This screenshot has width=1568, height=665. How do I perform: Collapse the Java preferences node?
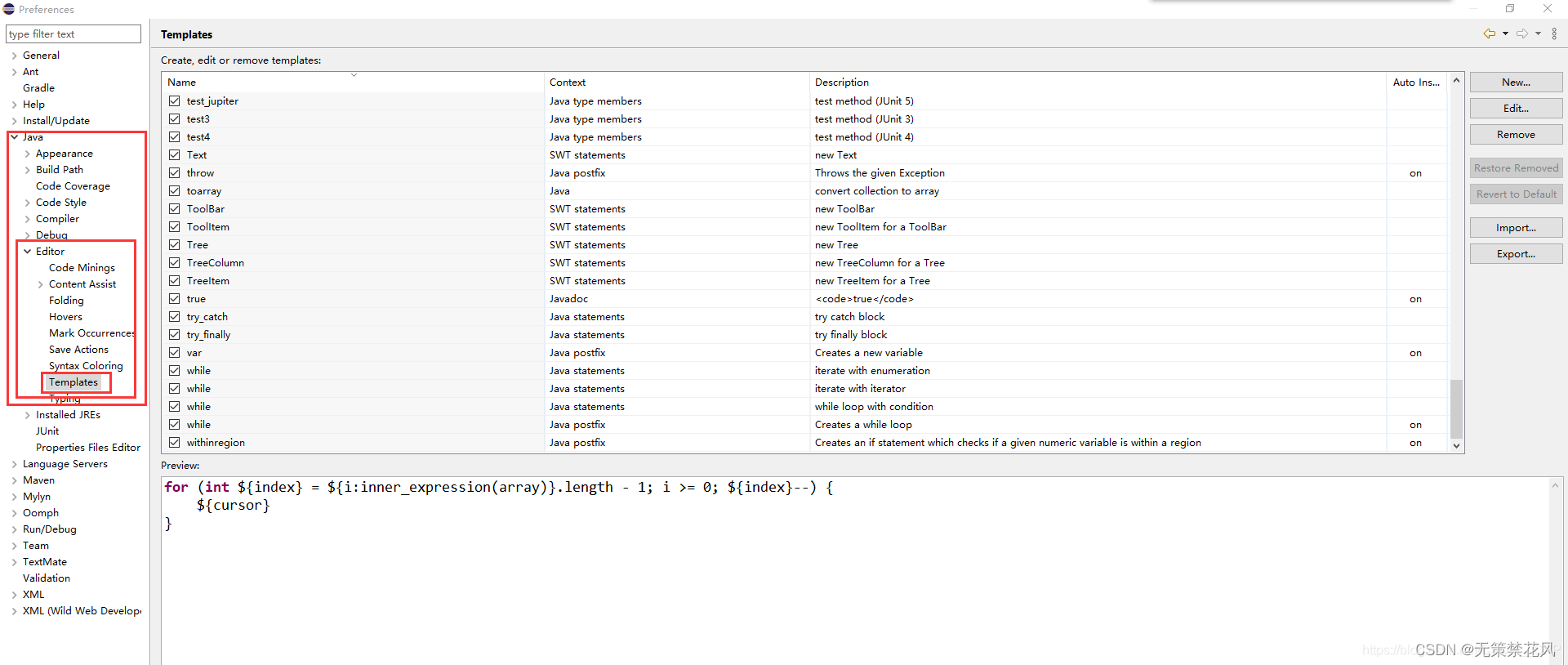pos(14,137)
